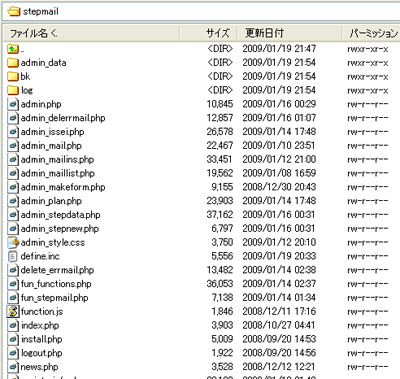Select the install.php file name
Viewport: 400px width, 379px height.
click(42, 339)
